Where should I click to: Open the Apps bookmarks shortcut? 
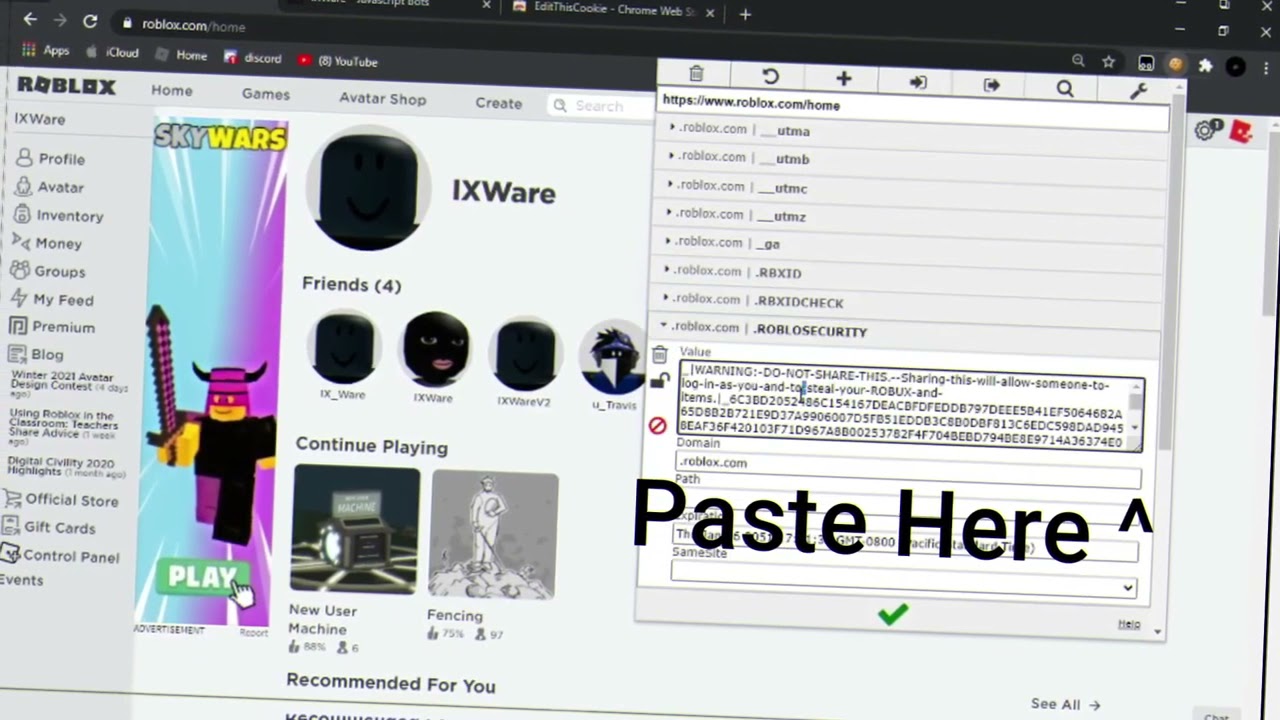(46, 50)
